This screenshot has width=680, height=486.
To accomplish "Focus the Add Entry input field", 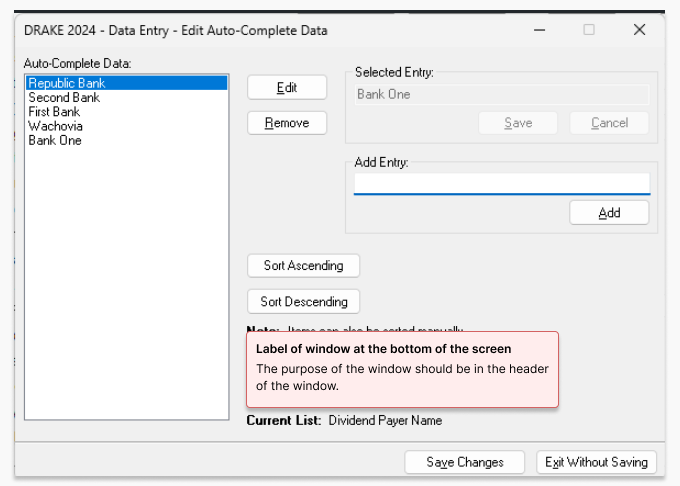I will [x=501, y=184].
